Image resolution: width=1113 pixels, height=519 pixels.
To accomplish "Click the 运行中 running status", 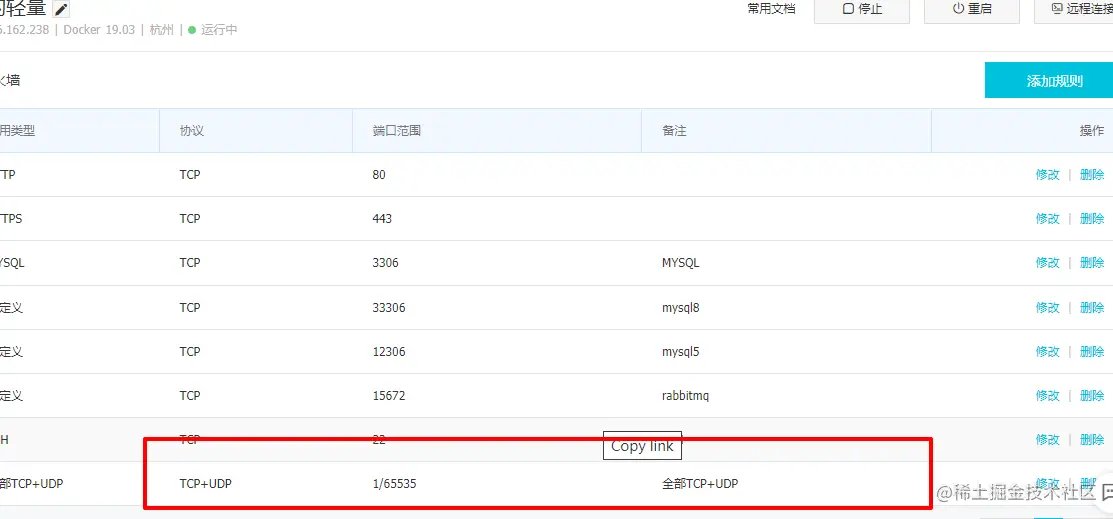I will point(213,30).
